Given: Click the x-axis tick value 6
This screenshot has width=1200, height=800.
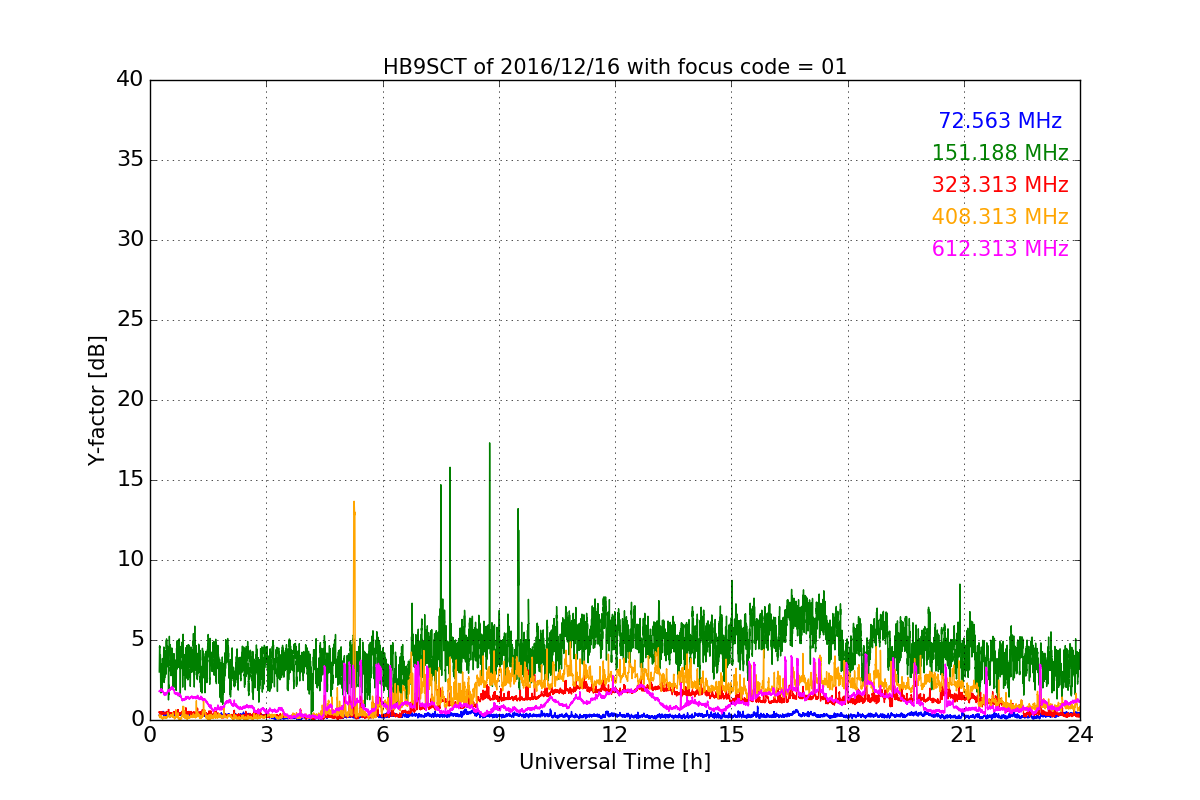Looking at the screenshot, I should tap(383, 735).
